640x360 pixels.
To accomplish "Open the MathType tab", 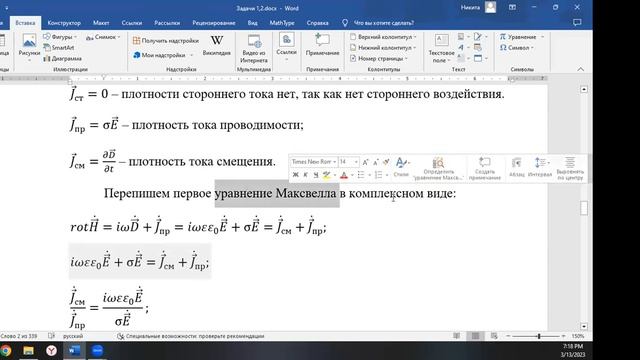I will [x=282, y=23].
